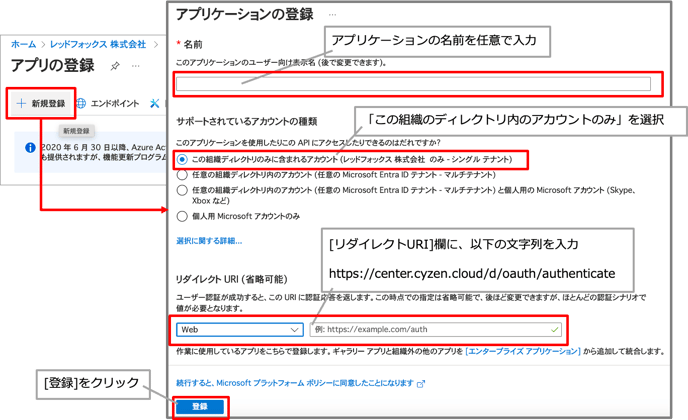This screenshot has width=688, height=420.
Task: Open the エンドポイント globe icon
Action: click(x=81, y=104)
